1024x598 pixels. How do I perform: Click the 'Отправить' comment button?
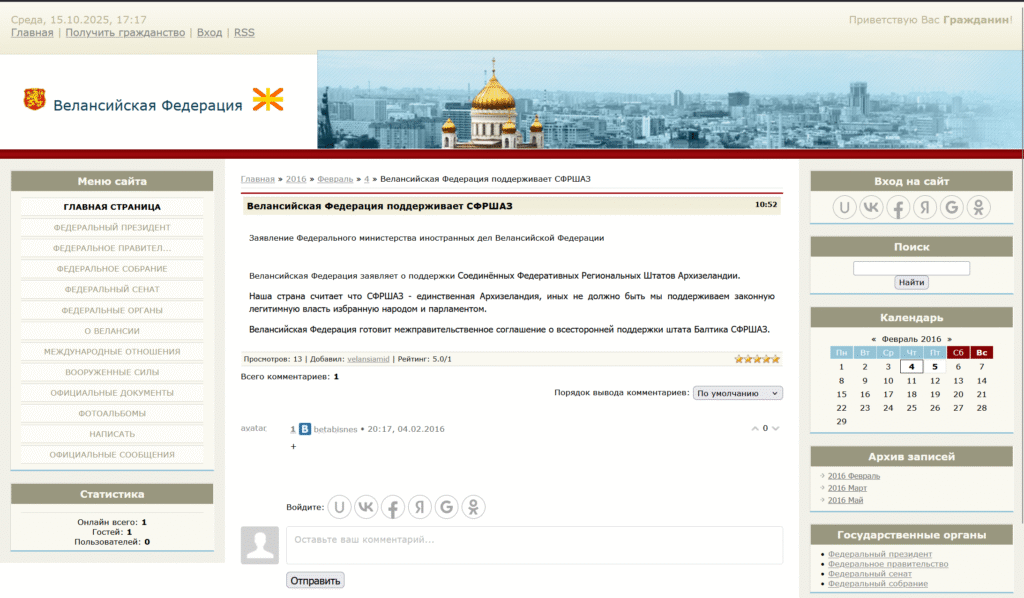pyautogui.click(x=315, y=580)
